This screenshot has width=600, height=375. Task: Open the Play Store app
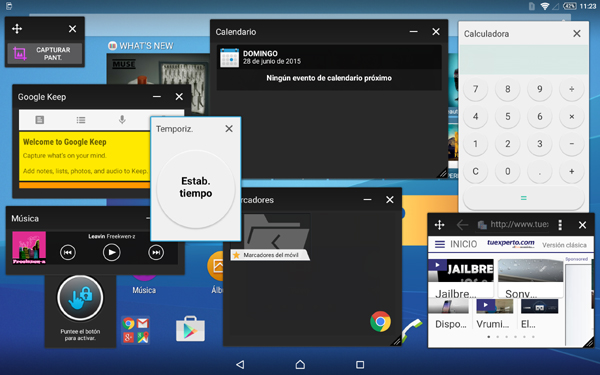[190, 329]
